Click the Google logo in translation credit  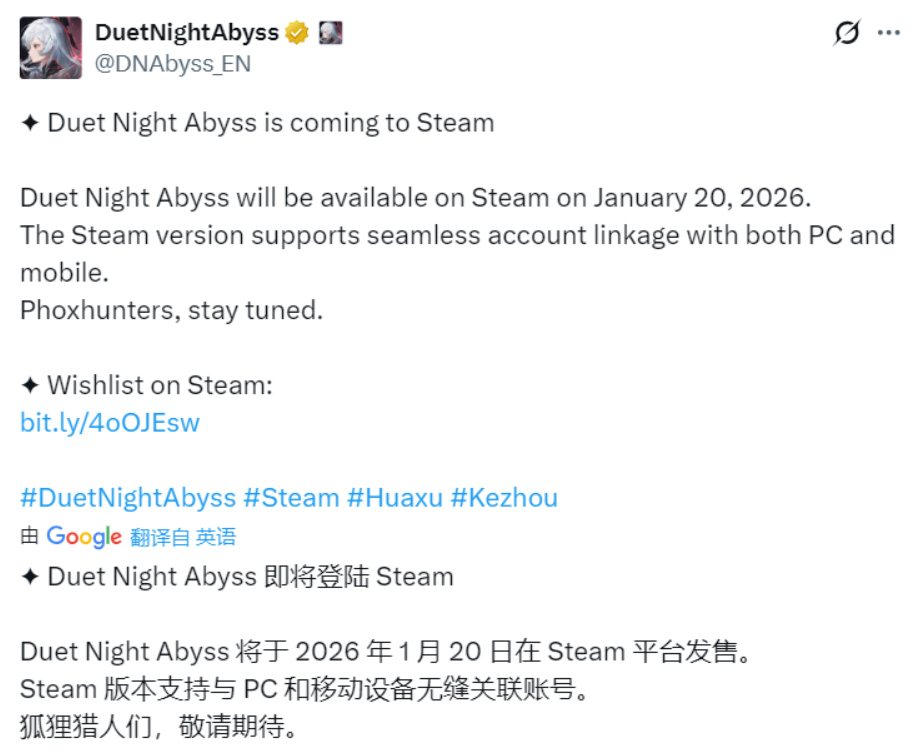pyautogui.click(x=84, y=537)
